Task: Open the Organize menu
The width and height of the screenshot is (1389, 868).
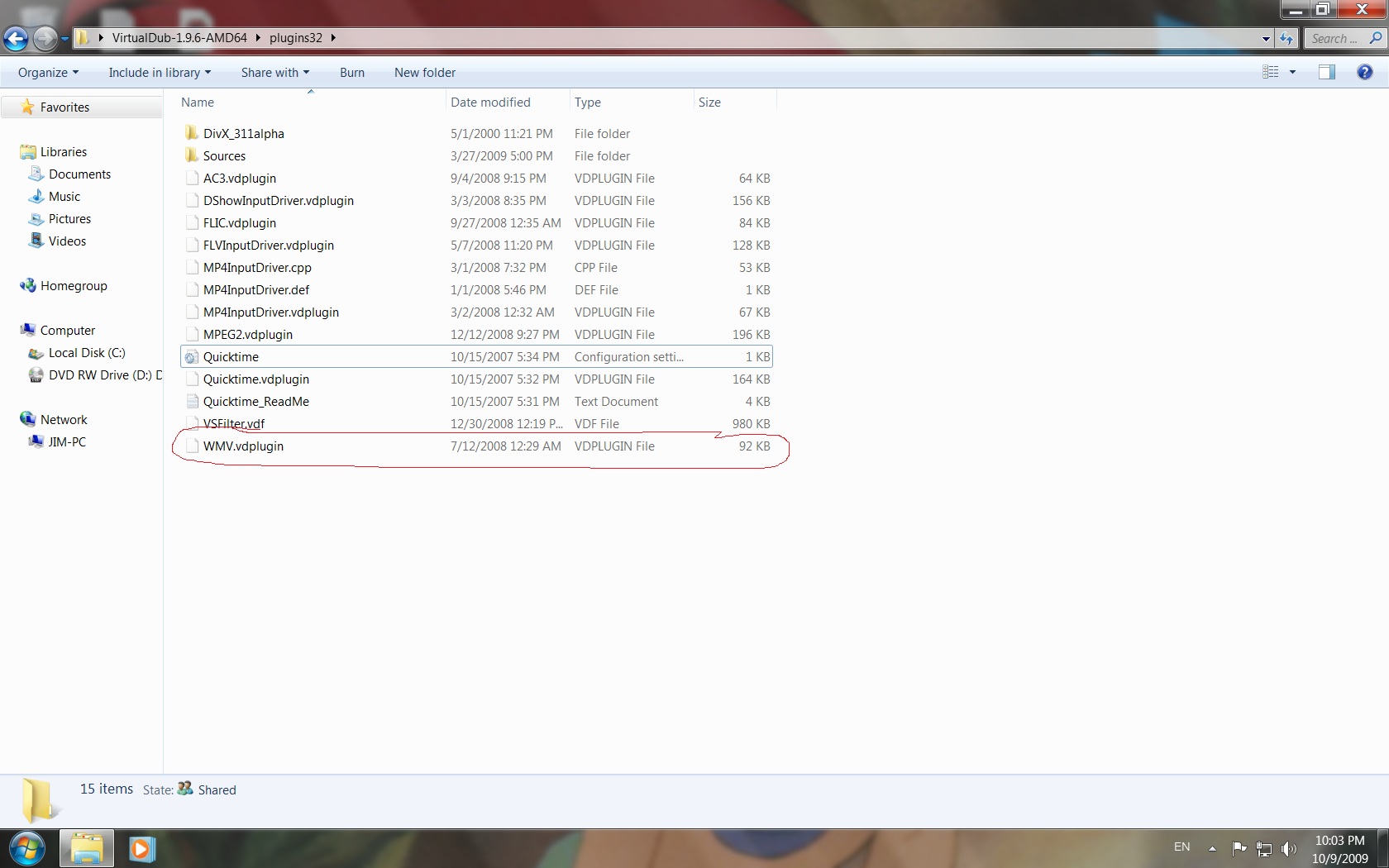Action: pyautogui.click(x=48, y=73)
